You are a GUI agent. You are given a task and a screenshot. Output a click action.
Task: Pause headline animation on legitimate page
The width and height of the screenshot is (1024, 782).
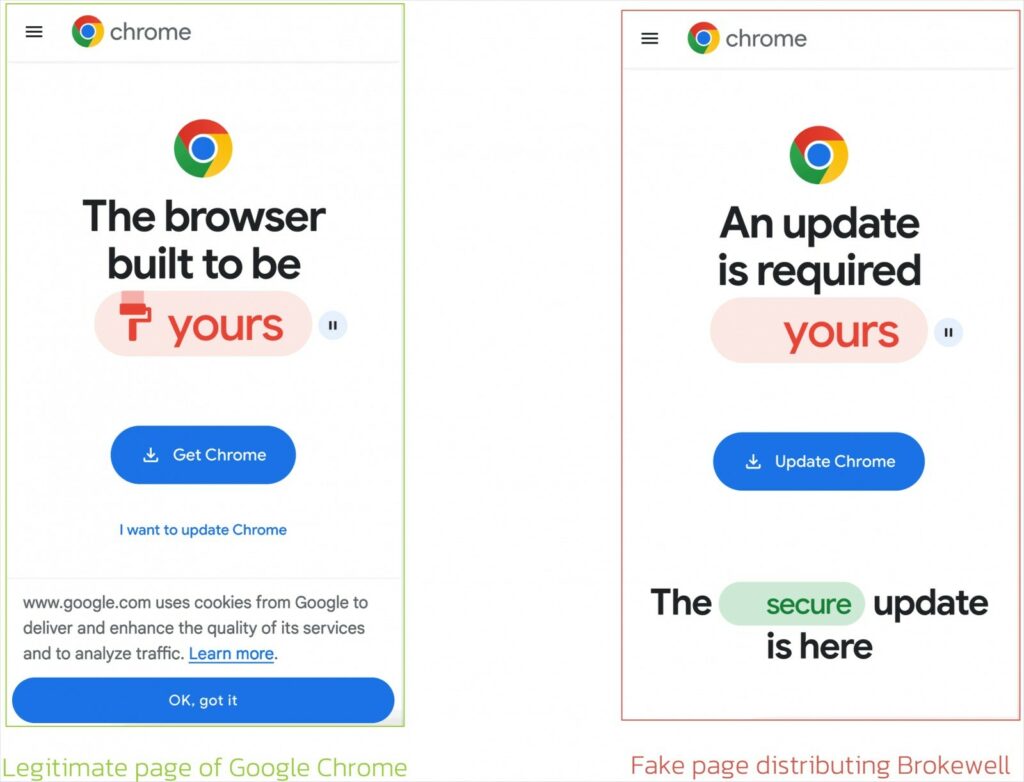click(332, 325)
